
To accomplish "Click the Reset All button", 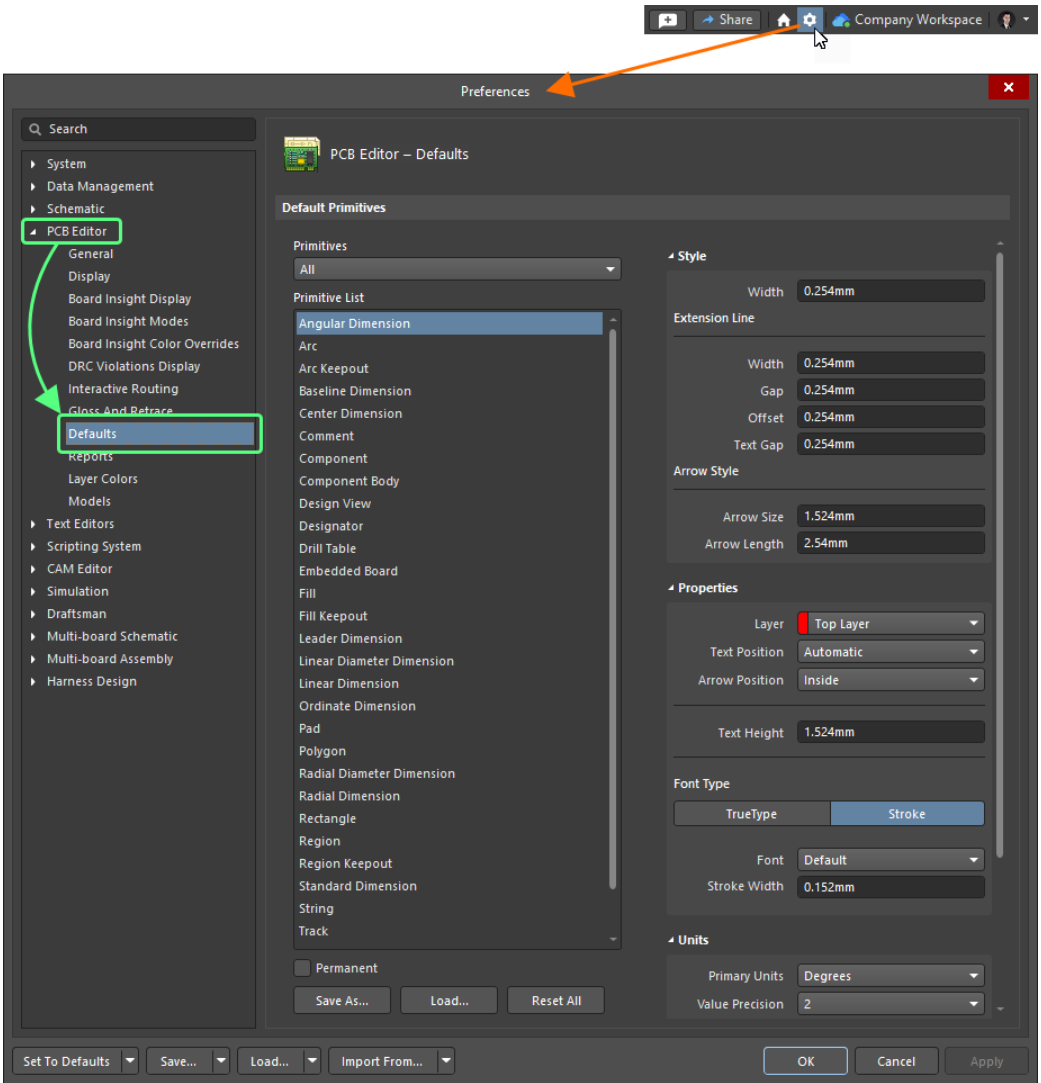I will [x=556, y=1000].
